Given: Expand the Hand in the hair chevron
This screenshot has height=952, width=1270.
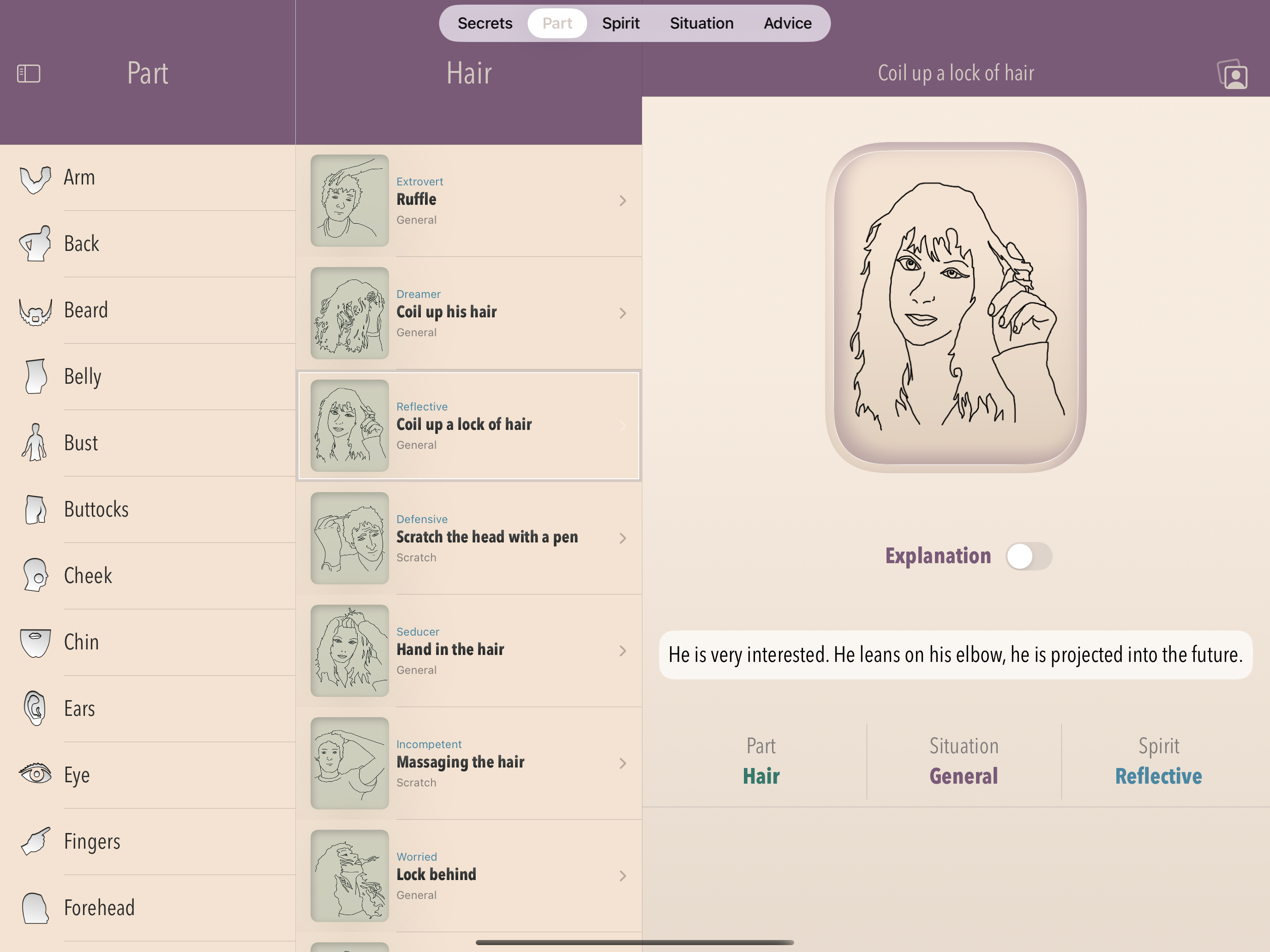Looking at the screenshot, I should tap(623, 650).
